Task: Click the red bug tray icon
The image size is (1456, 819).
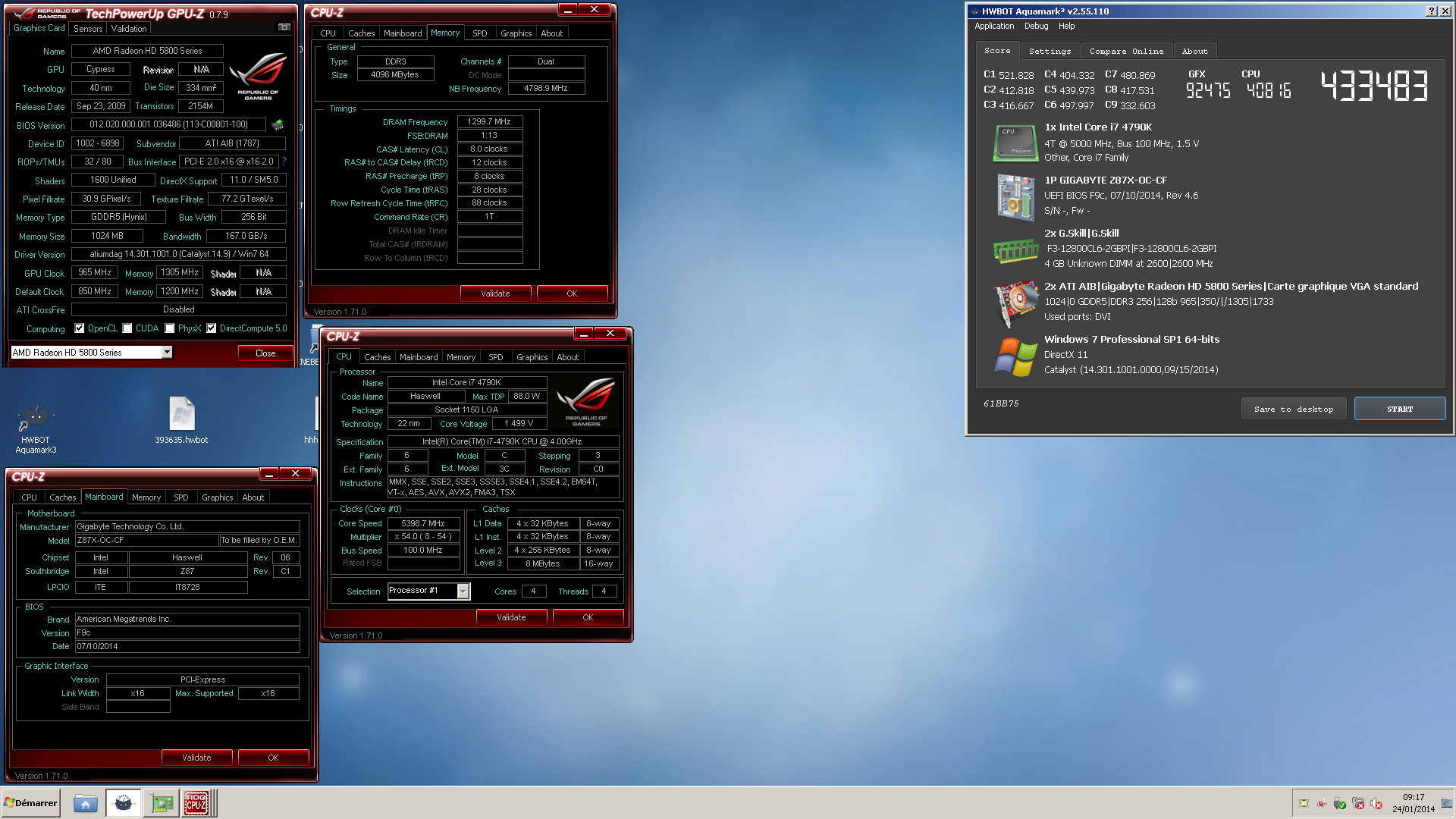Action: (x=1322, y=803)
